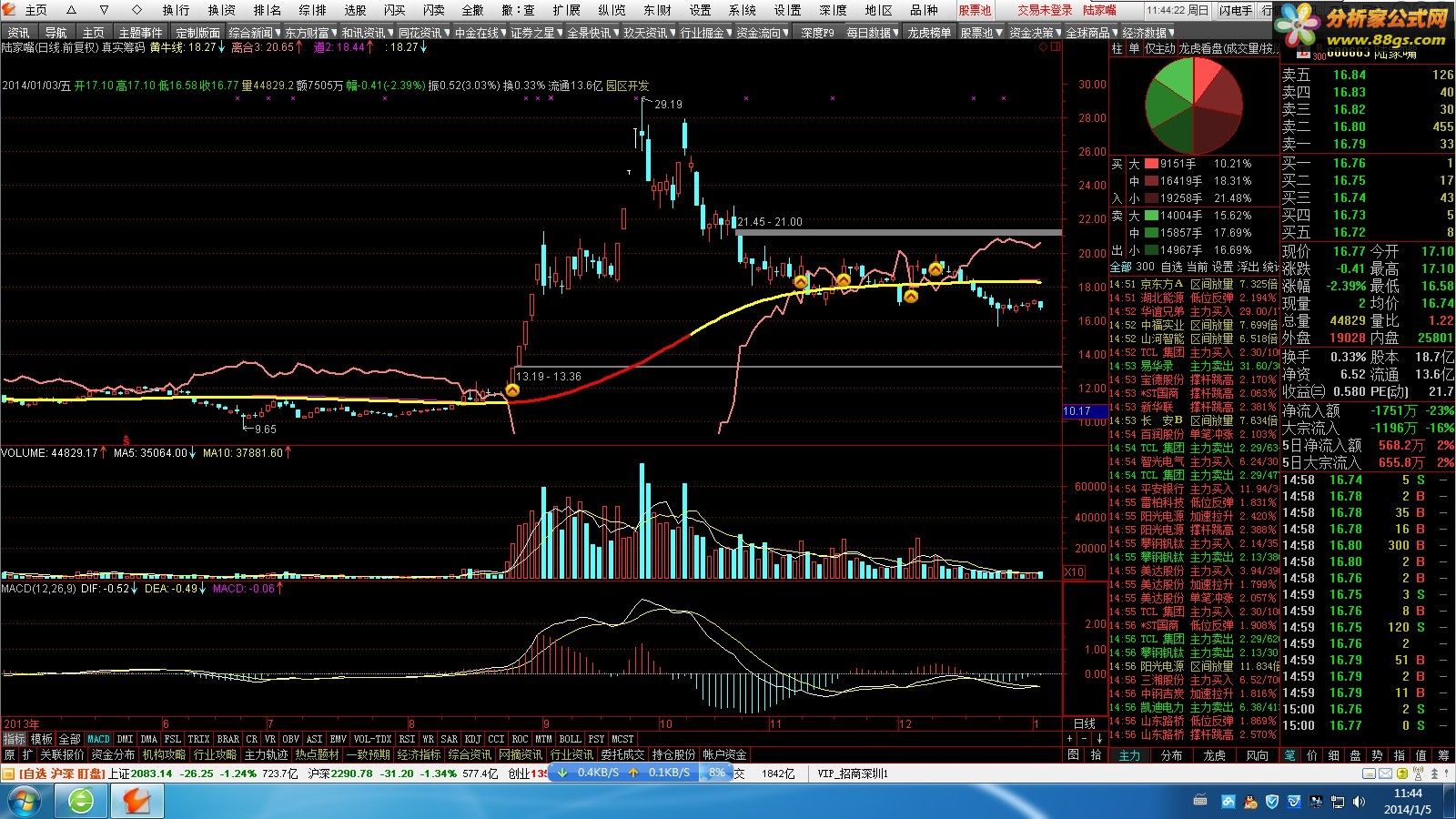Click the 拾 icon button below the chart
Screen dimensions: 1456x819
pyautogui.click(x=1096, y=754)
